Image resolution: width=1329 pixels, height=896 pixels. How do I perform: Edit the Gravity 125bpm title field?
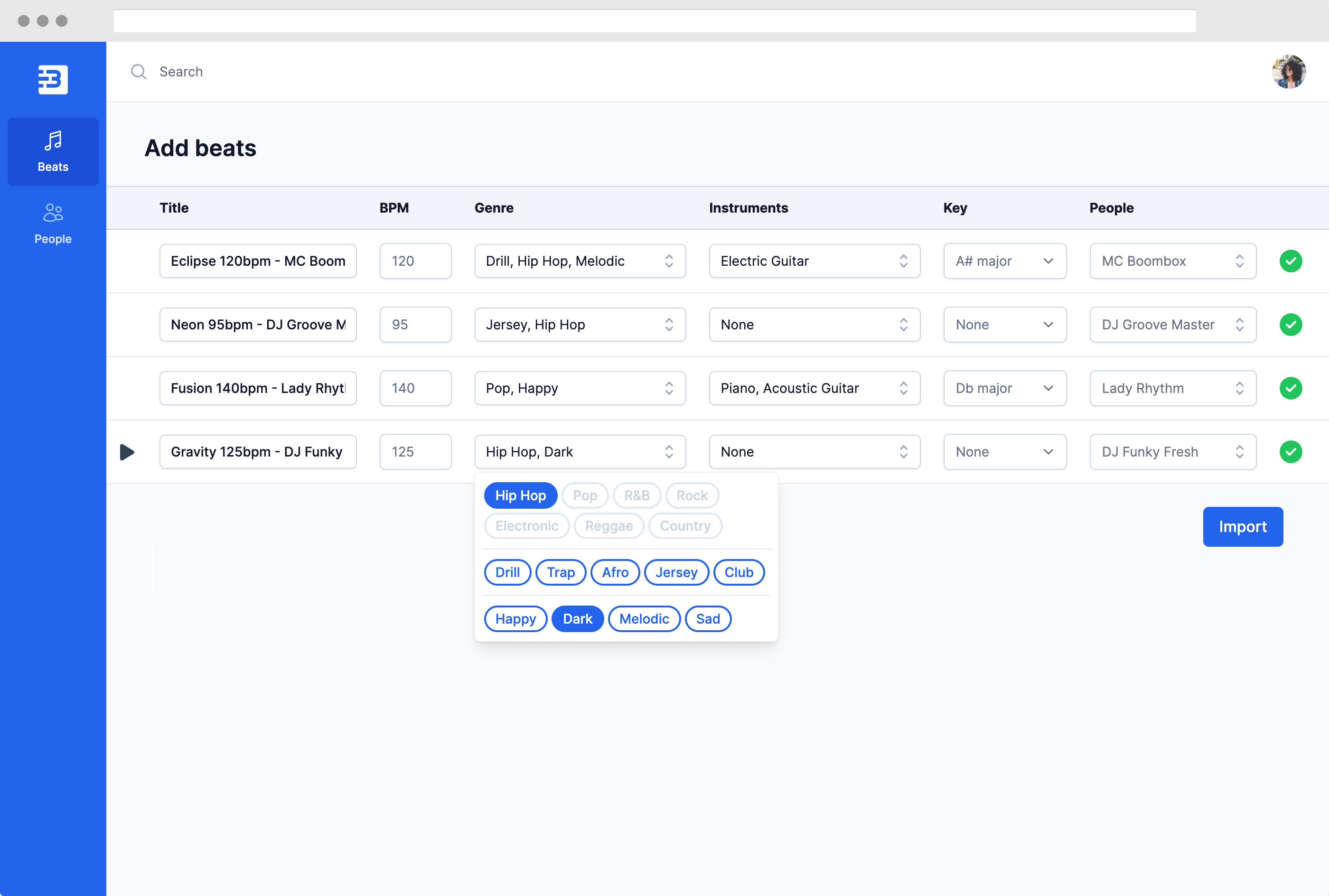tap(258, 452)
